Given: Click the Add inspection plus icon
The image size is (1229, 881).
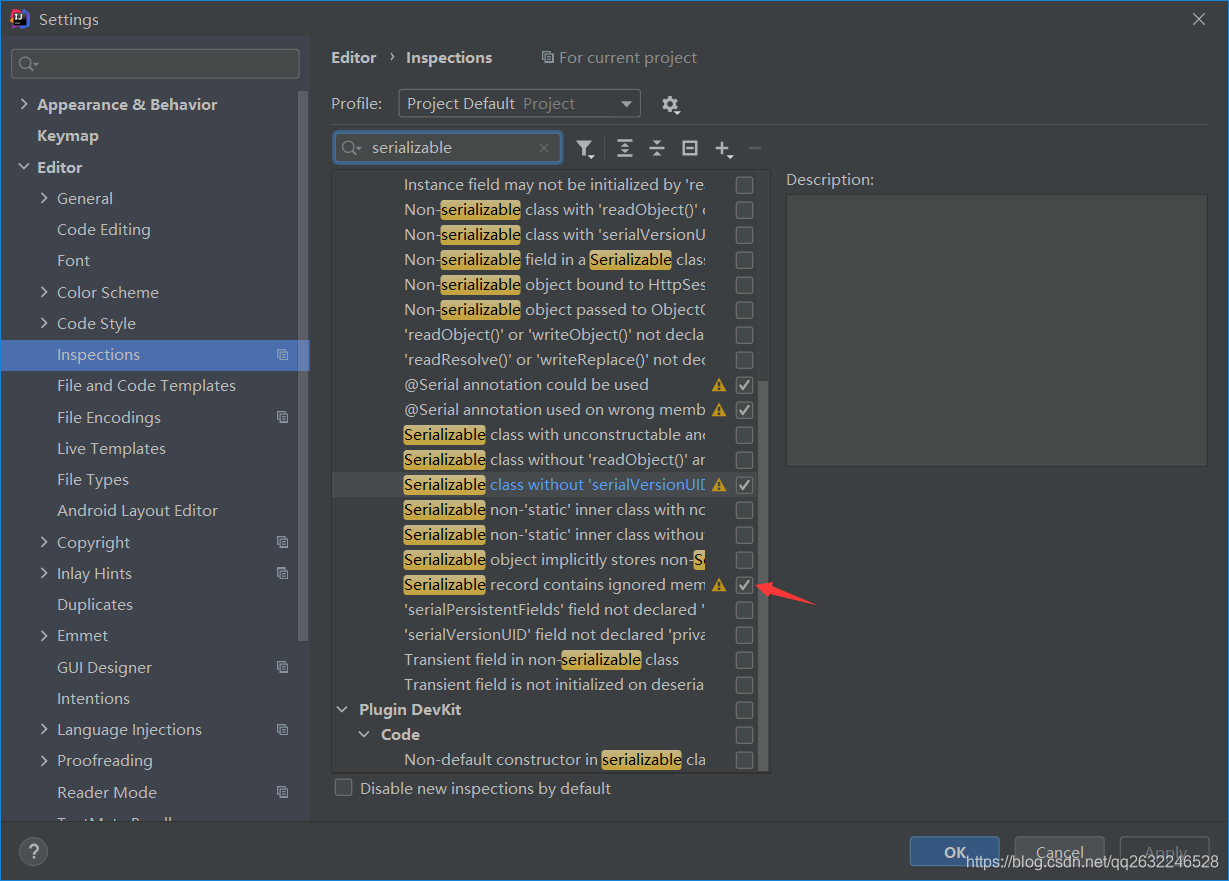Looking at the screenshot, I should pos(723,148).
